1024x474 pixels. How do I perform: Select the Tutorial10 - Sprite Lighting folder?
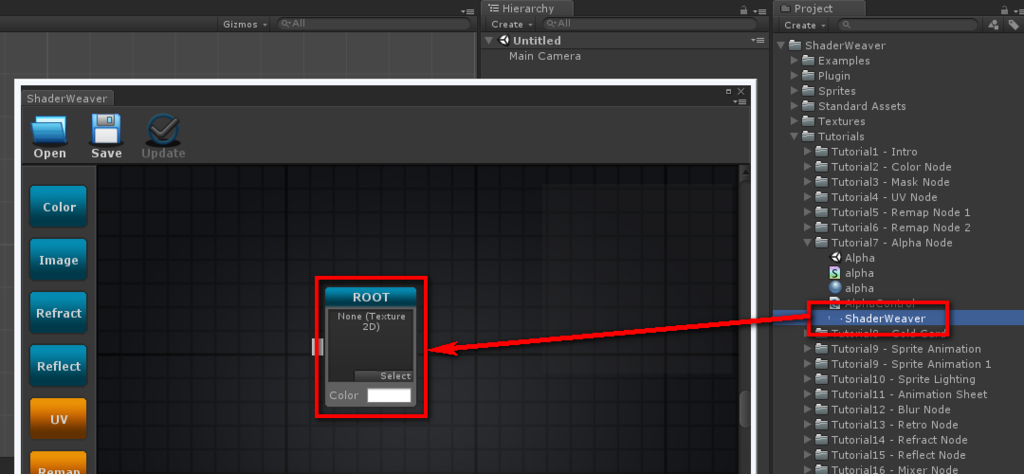(x=903, y=379)
